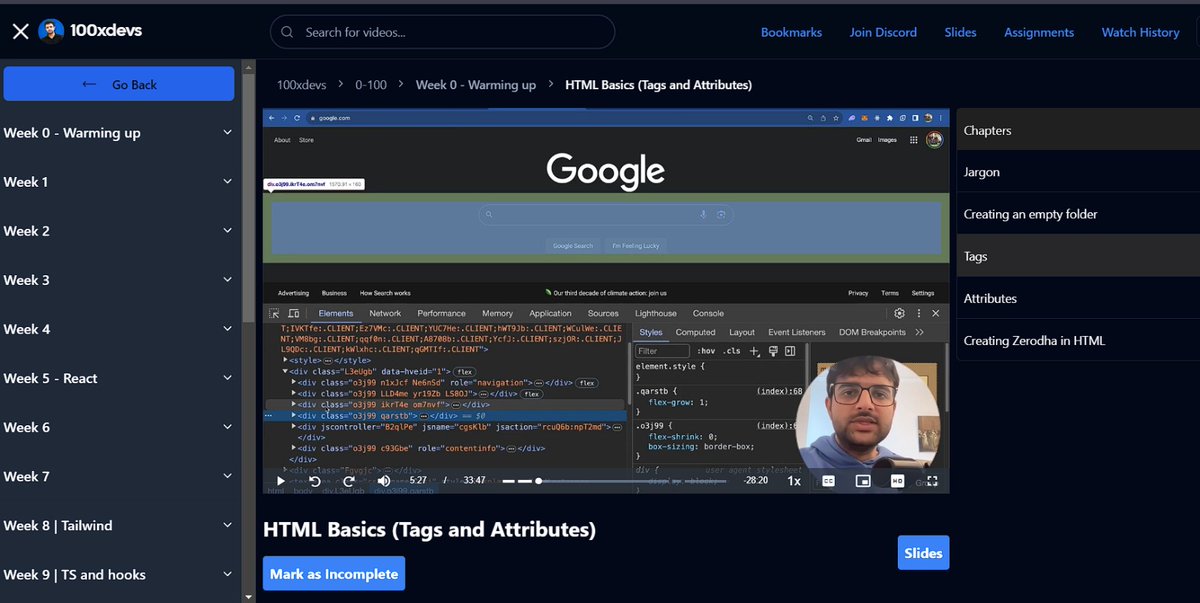
Task: Click the magnifier icon in search bar
Action: 287,32
